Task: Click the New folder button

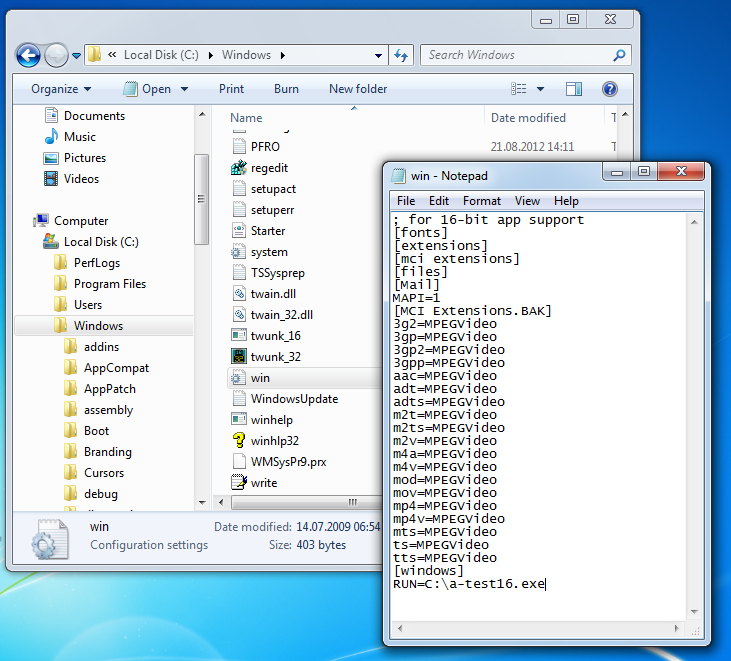Action: pos(358,89)
